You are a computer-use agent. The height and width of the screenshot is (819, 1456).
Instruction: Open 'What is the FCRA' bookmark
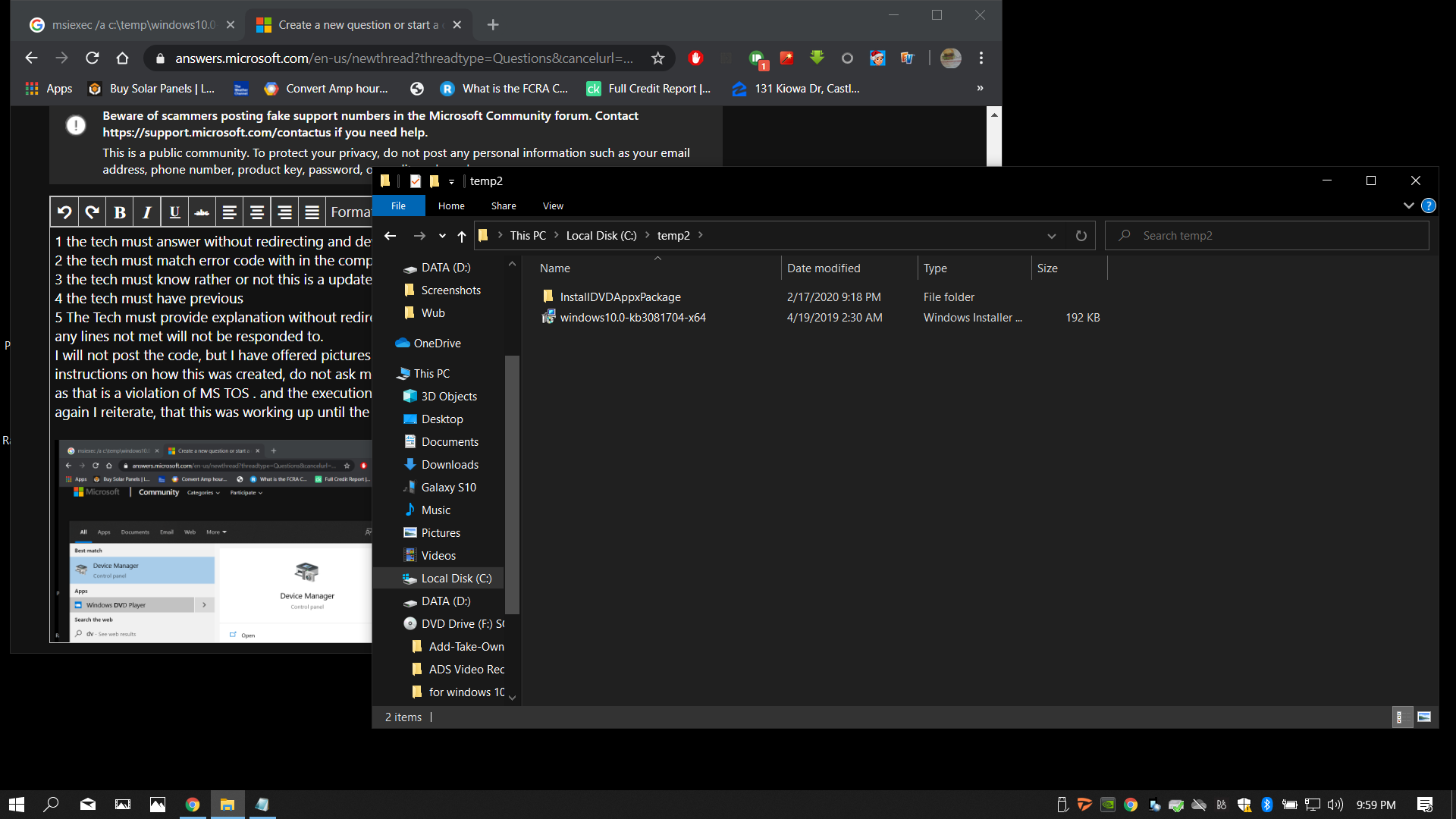click(504, 89)
